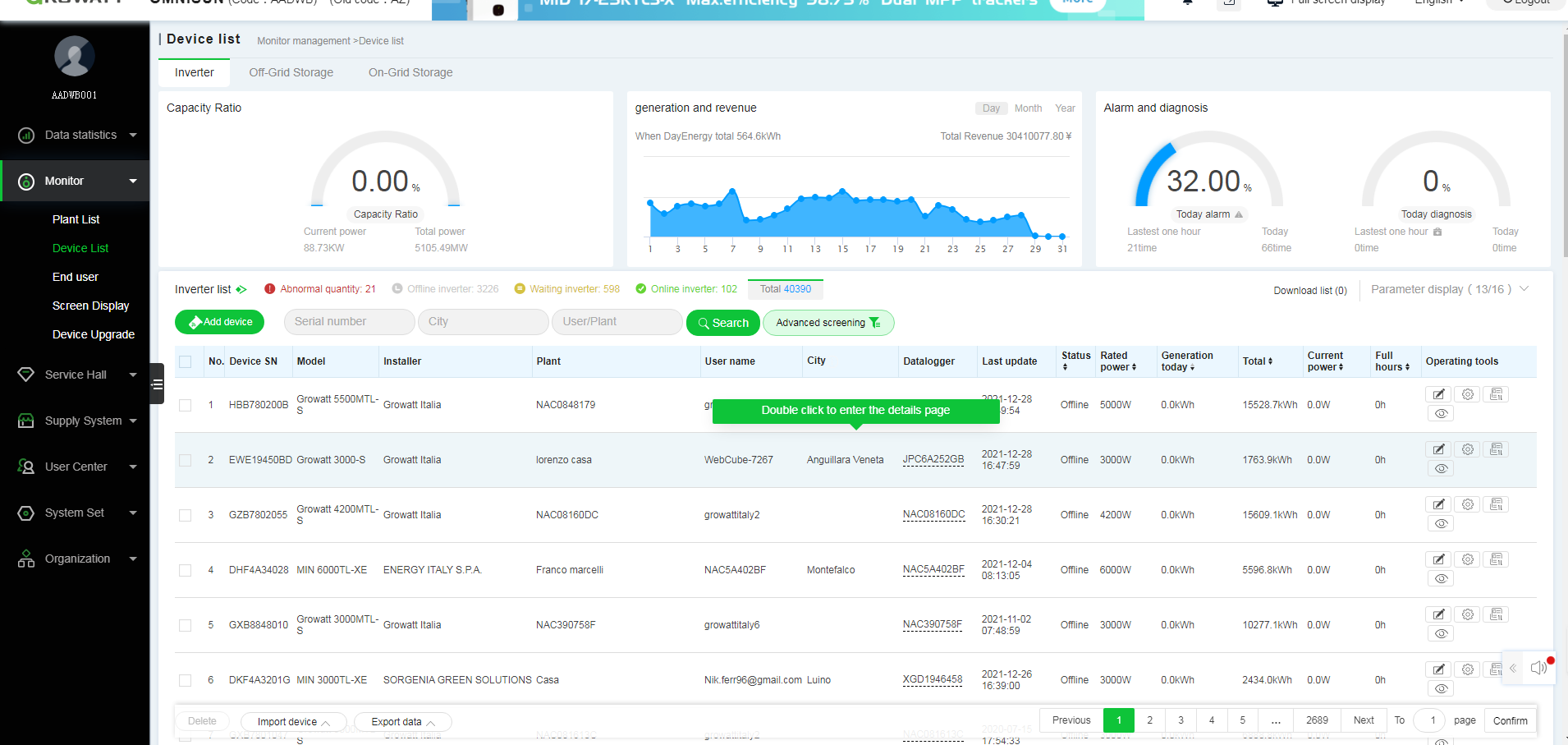This screenshot has width=1568, height=745.
Task: Click the Add device button
Action: [219, 322]
